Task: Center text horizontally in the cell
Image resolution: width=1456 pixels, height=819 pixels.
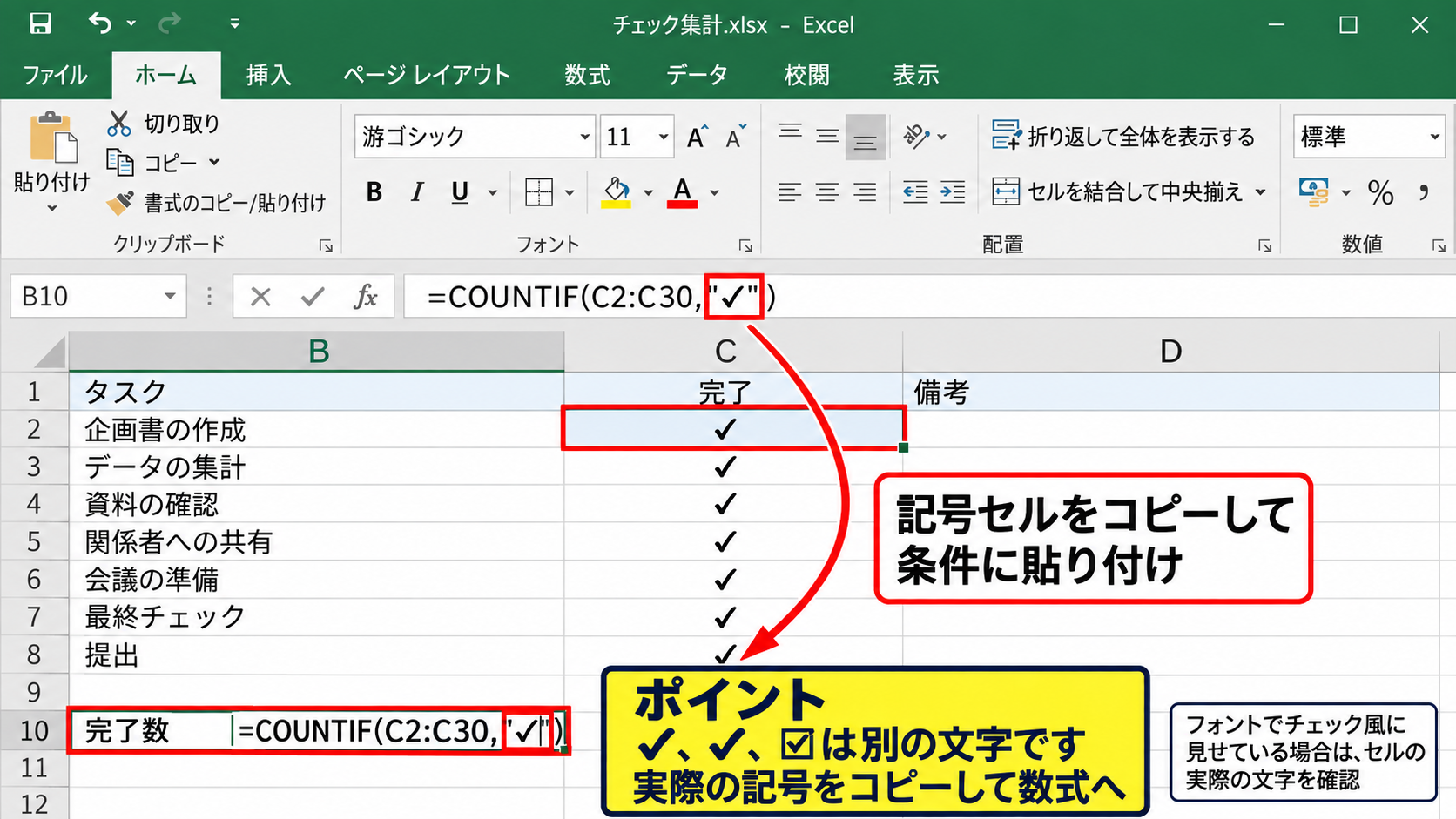Action: click(827, 191)
